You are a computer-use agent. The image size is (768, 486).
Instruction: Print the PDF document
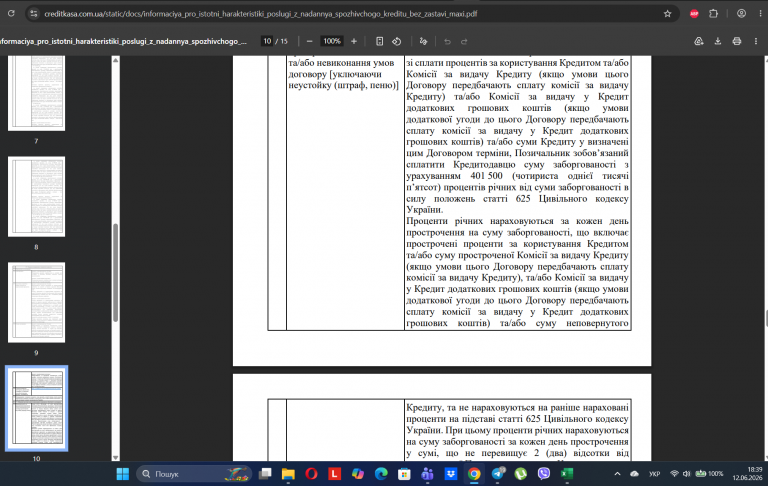[x=737, y=41]
